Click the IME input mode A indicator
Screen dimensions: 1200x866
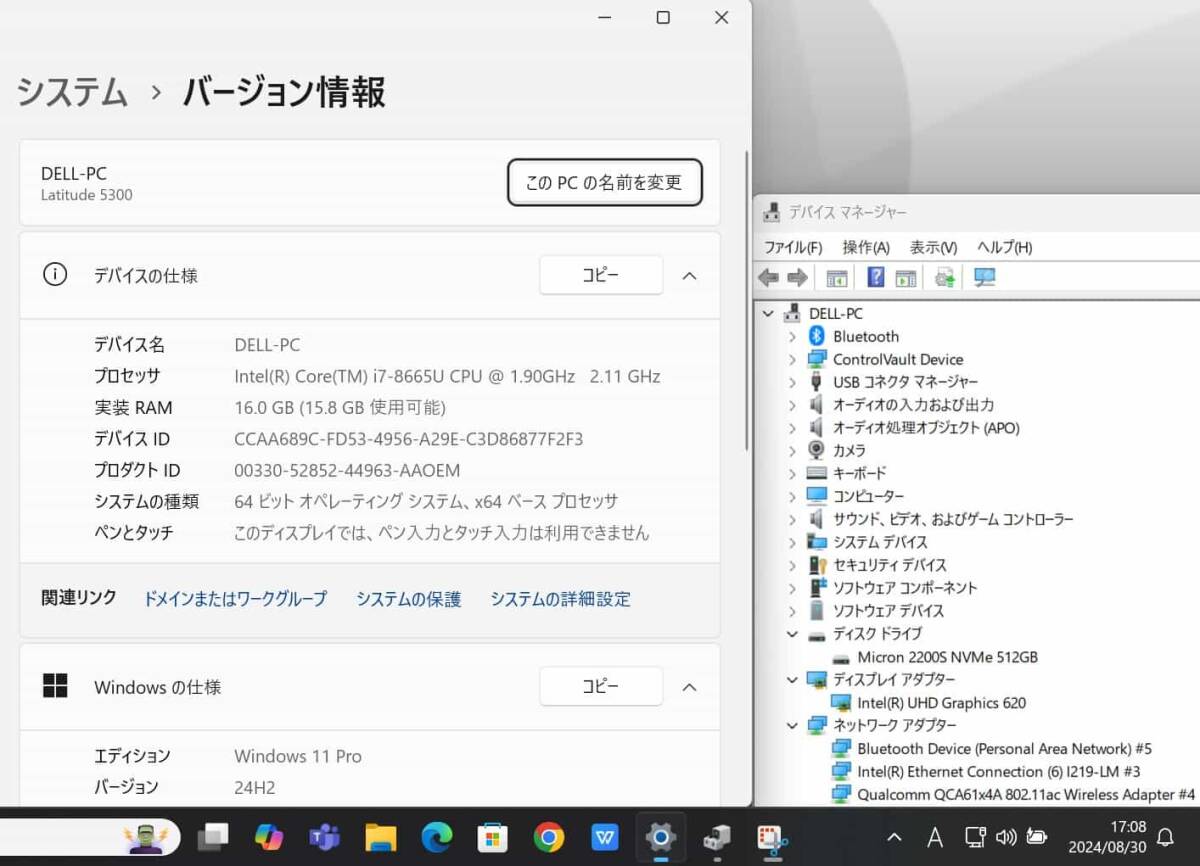tap(935, 837)
